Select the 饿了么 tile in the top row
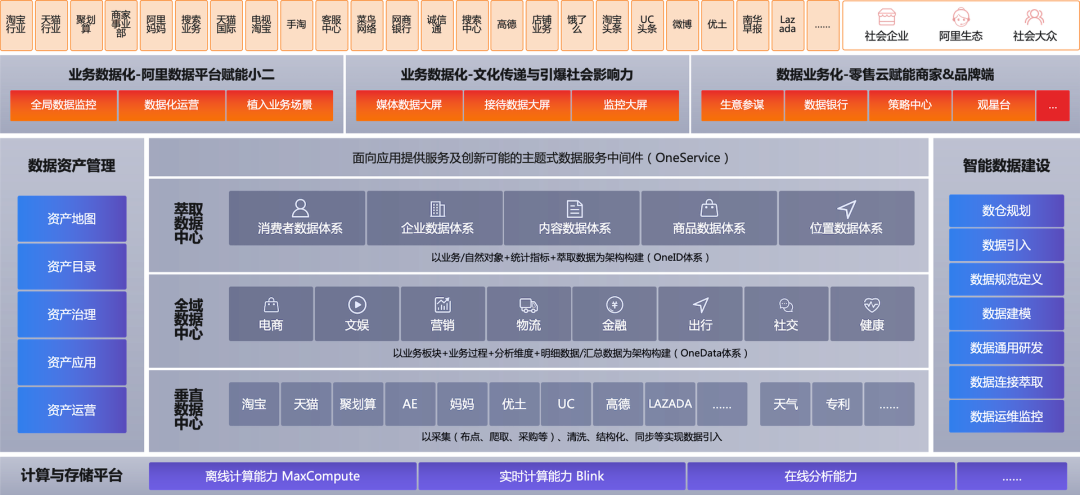 tap(577, 25)
